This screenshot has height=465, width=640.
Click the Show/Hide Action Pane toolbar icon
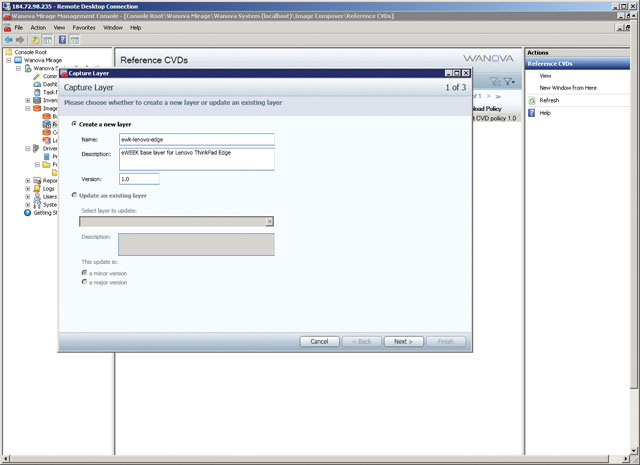[x=74, y=40]
